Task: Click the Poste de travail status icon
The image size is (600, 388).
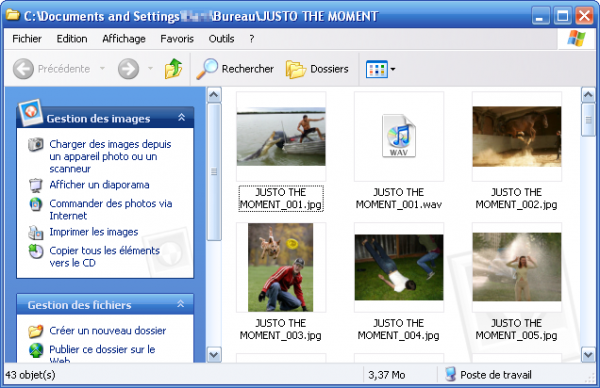Action: pos(450,374)
